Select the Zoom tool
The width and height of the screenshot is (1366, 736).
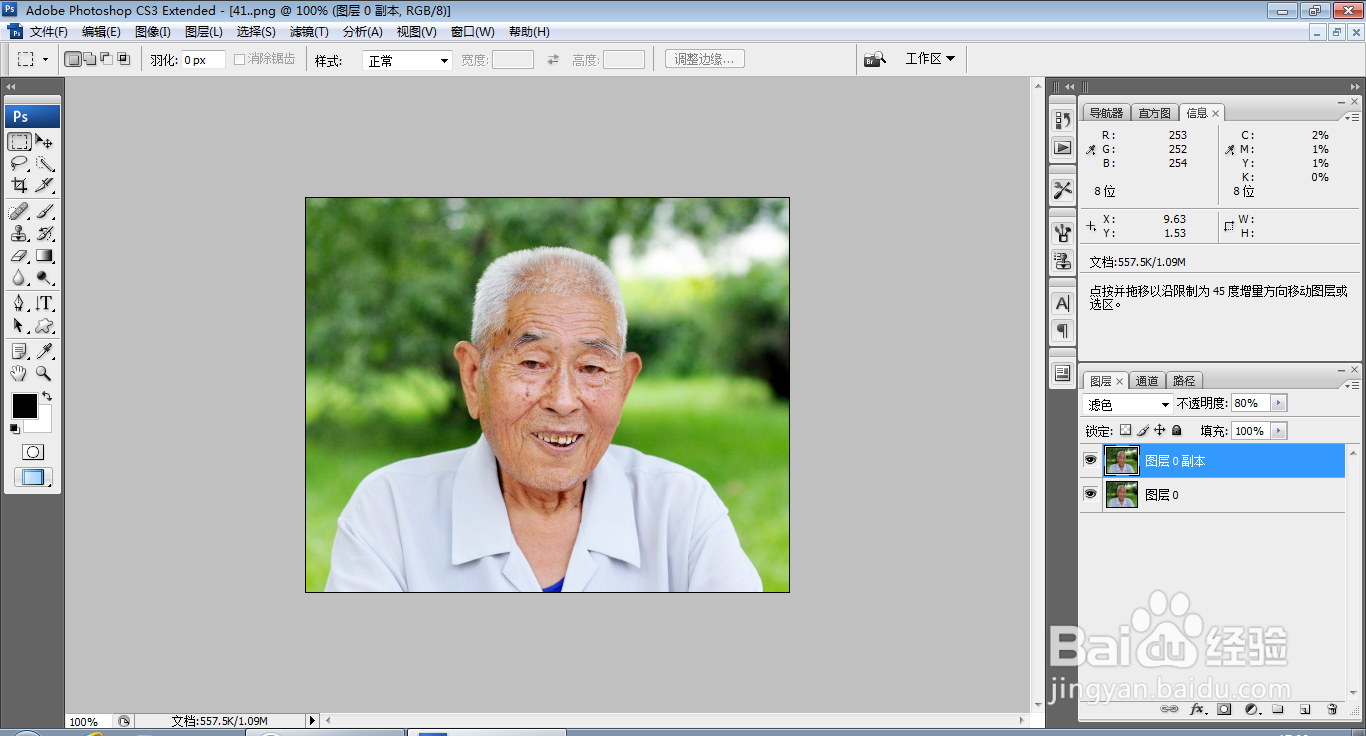[x=45, y=374]
